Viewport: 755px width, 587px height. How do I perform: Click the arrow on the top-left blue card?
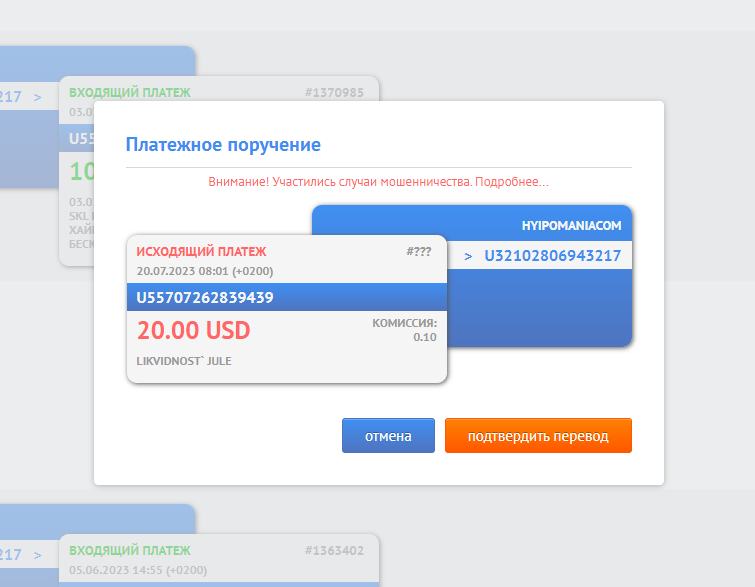click(37, 97)
